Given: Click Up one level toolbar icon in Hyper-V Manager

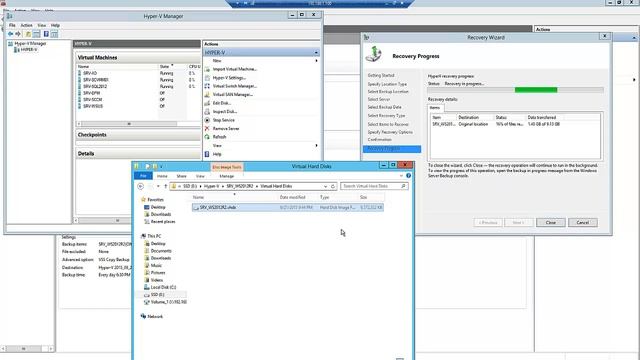Looking at the screenshot, I should pyautogui.click(x=28, y=34).
